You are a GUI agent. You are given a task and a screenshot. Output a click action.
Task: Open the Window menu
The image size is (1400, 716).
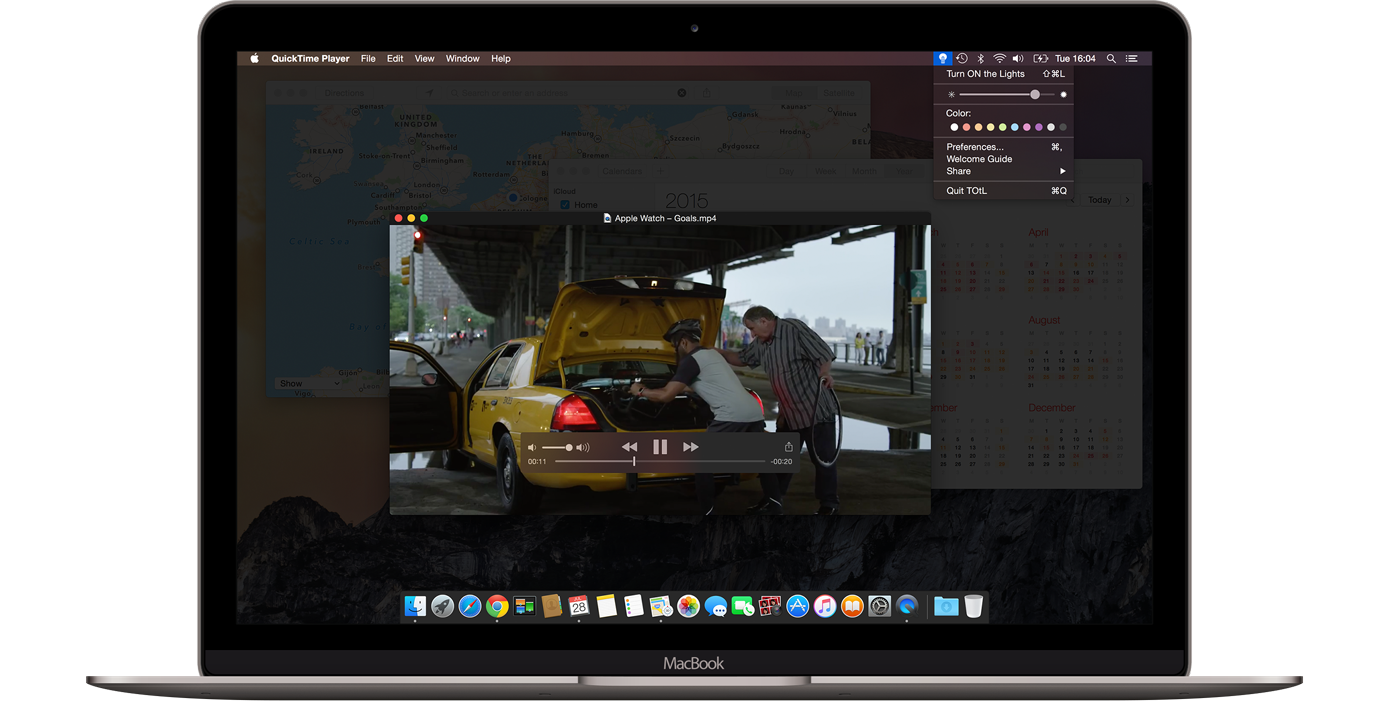tap(462, 59)
